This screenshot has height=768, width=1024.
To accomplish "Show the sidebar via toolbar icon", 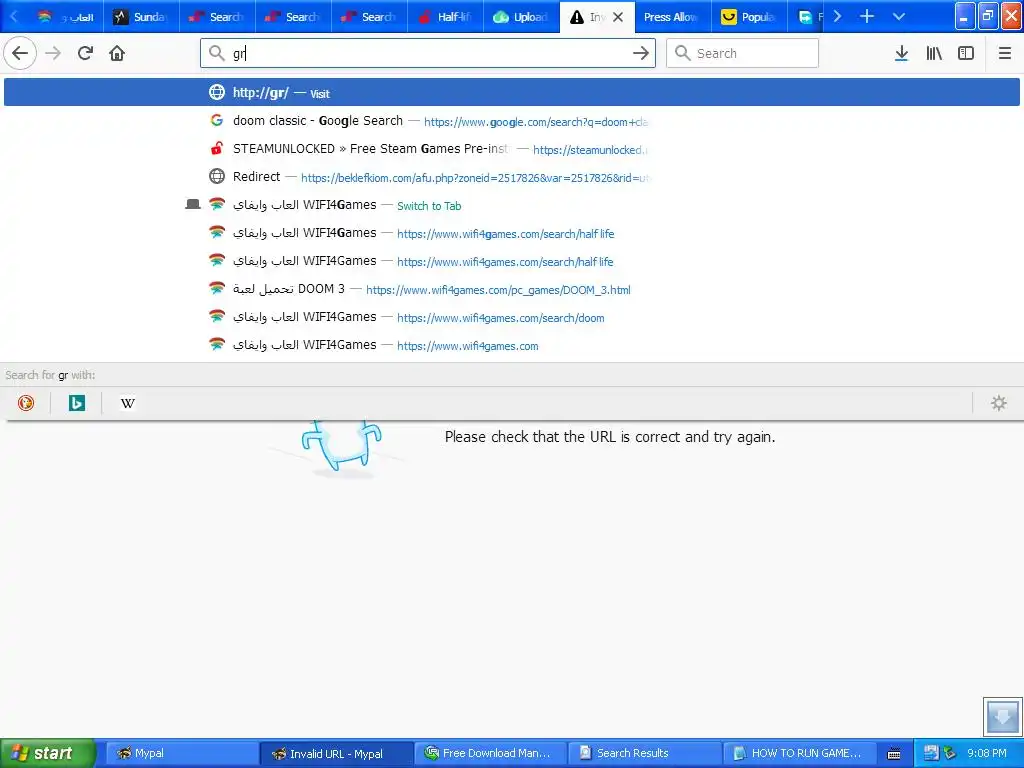I will tap(966, 53).
